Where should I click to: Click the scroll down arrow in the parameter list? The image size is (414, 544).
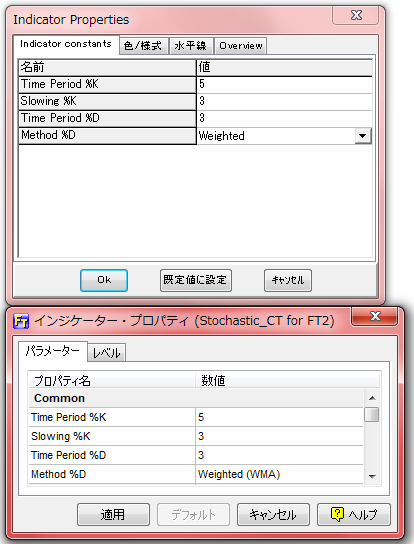372,477
